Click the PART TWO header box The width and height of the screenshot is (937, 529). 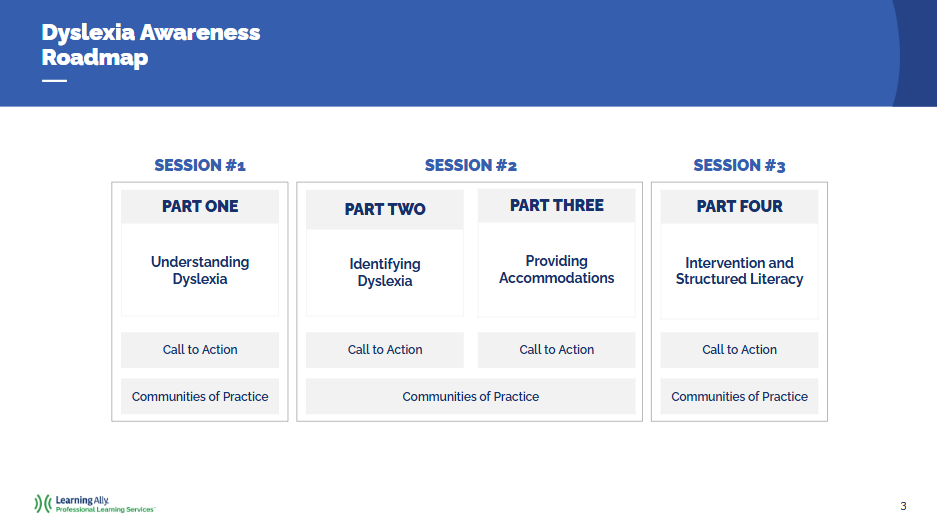coord(385,209)
